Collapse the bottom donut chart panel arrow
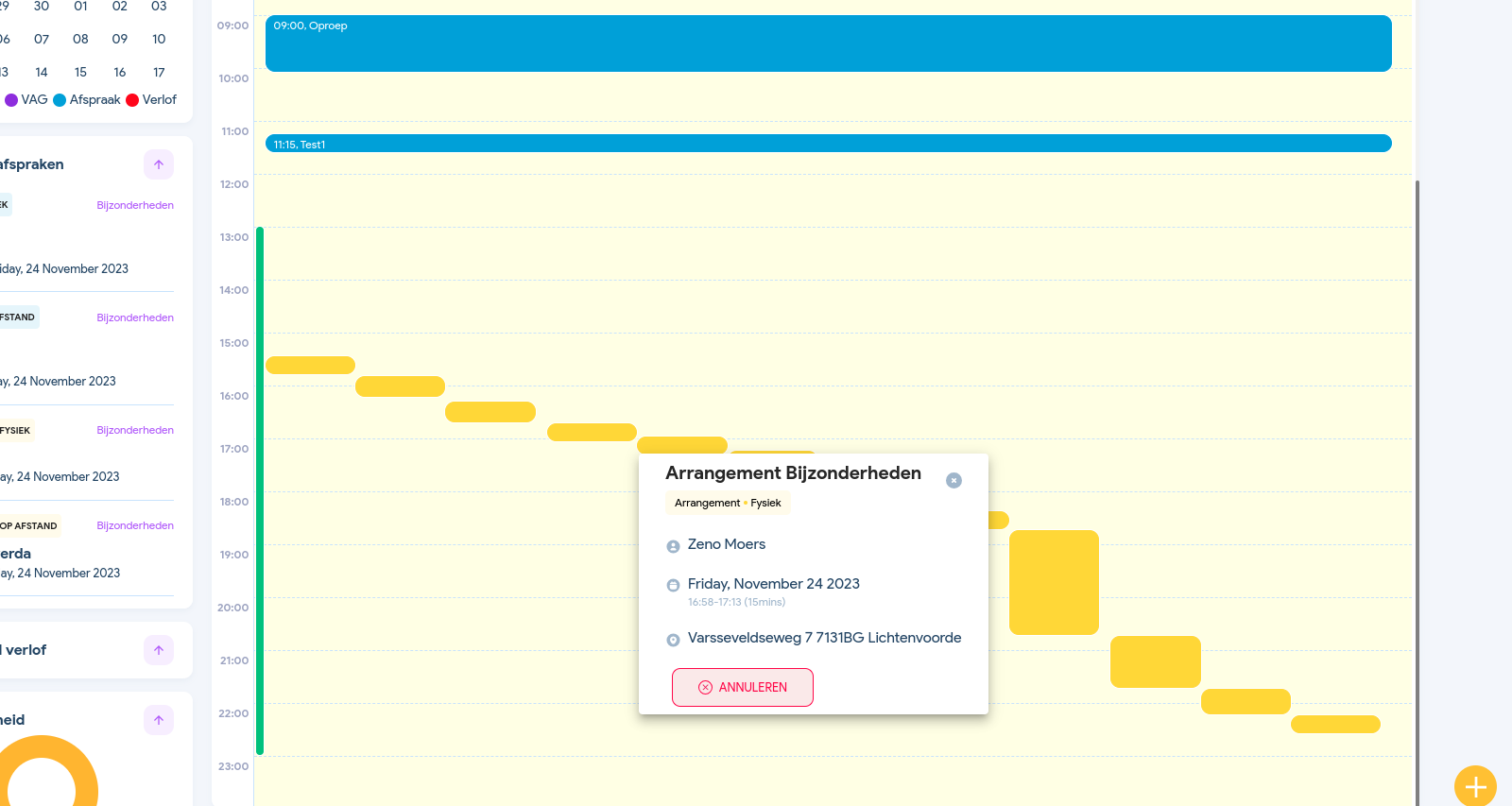The width and height of the screenshot is (1512, 806). point(159,720)
